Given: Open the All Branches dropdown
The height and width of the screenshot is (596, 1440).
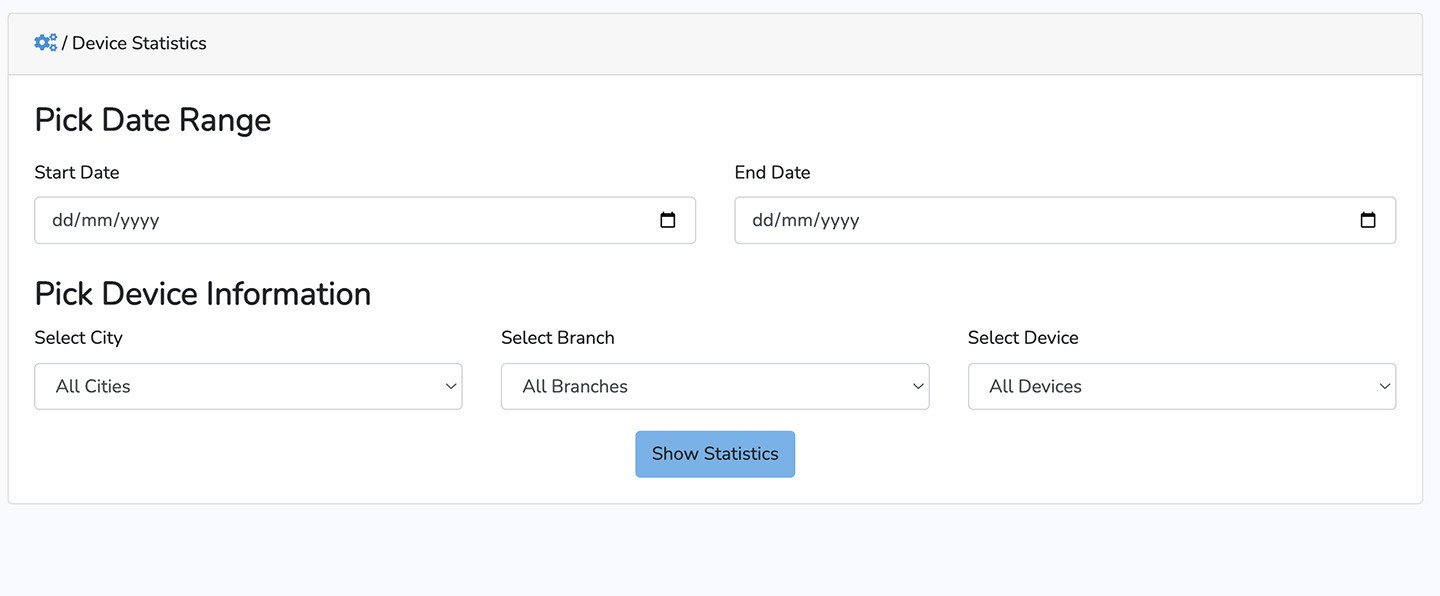Looking at the screenshot, I should [714, 386].
